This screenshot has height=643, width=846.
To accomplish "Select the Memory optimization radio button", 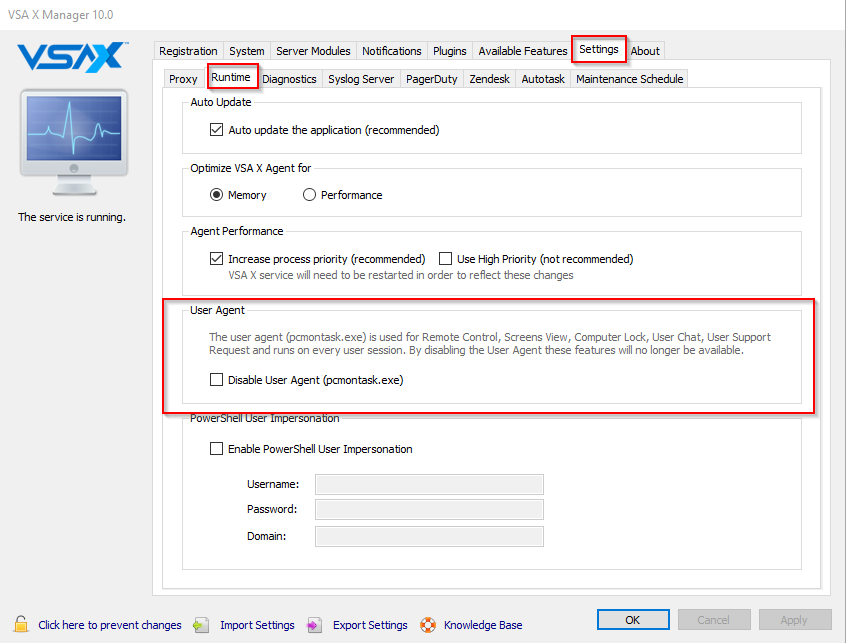I will tap(216, 195).
